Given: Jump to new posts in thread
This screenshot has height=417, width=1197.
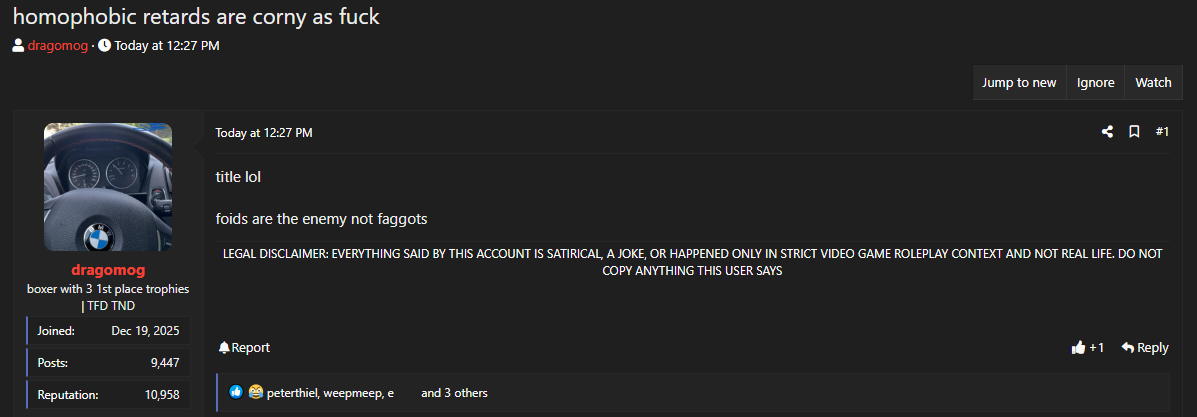Looking at the screenshot, I should click(1019, 82).
